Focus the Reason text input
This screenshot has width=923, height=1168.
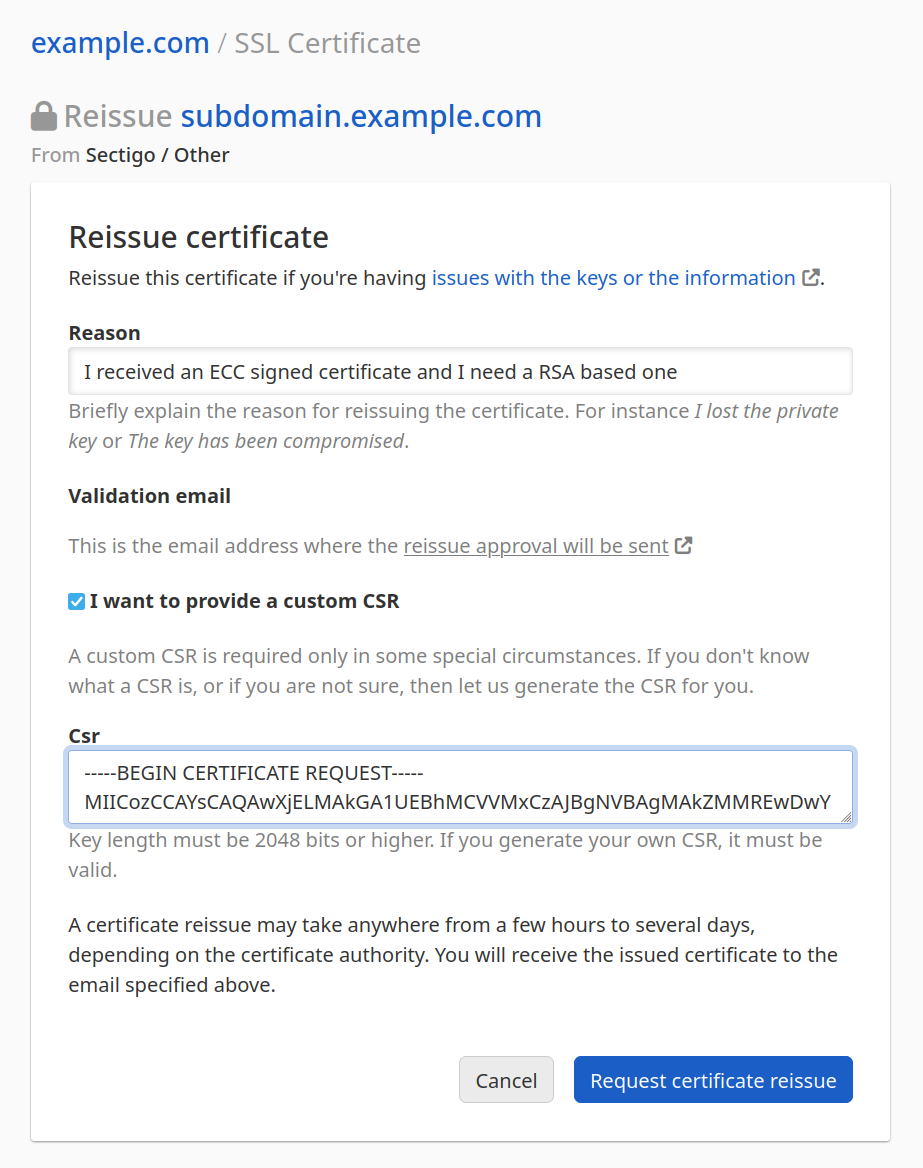(460, 372)
